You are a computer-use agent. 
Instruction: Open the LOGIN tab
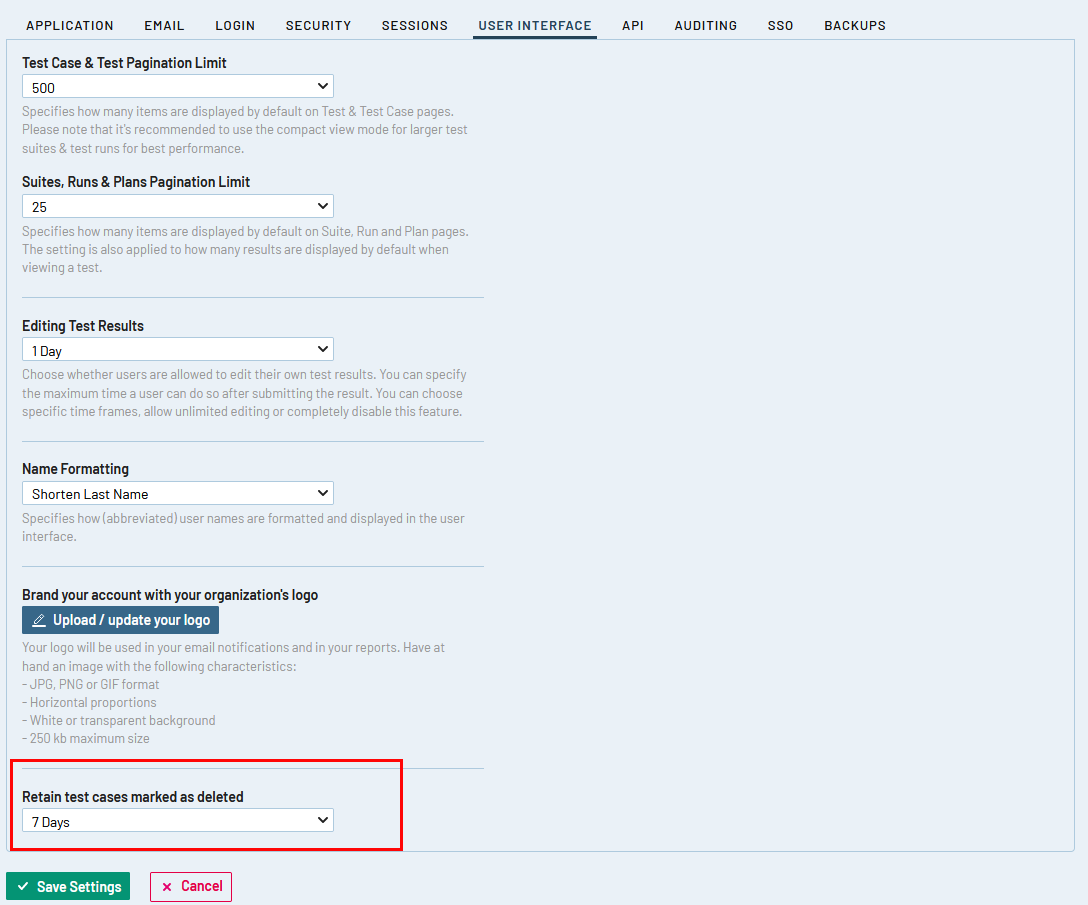tap(235, 25)
